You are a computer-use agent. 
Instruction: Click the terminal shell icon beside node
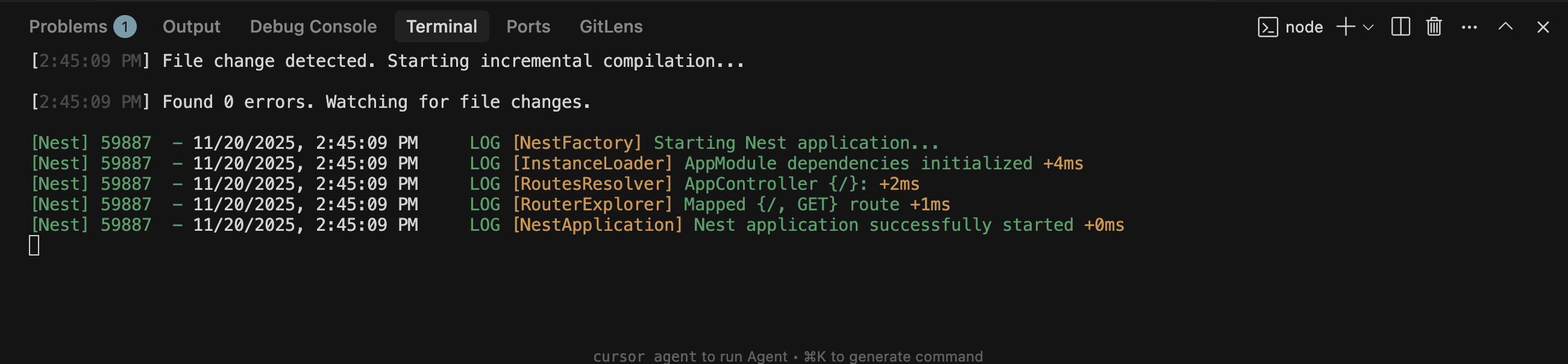(x=1267, y=27)
